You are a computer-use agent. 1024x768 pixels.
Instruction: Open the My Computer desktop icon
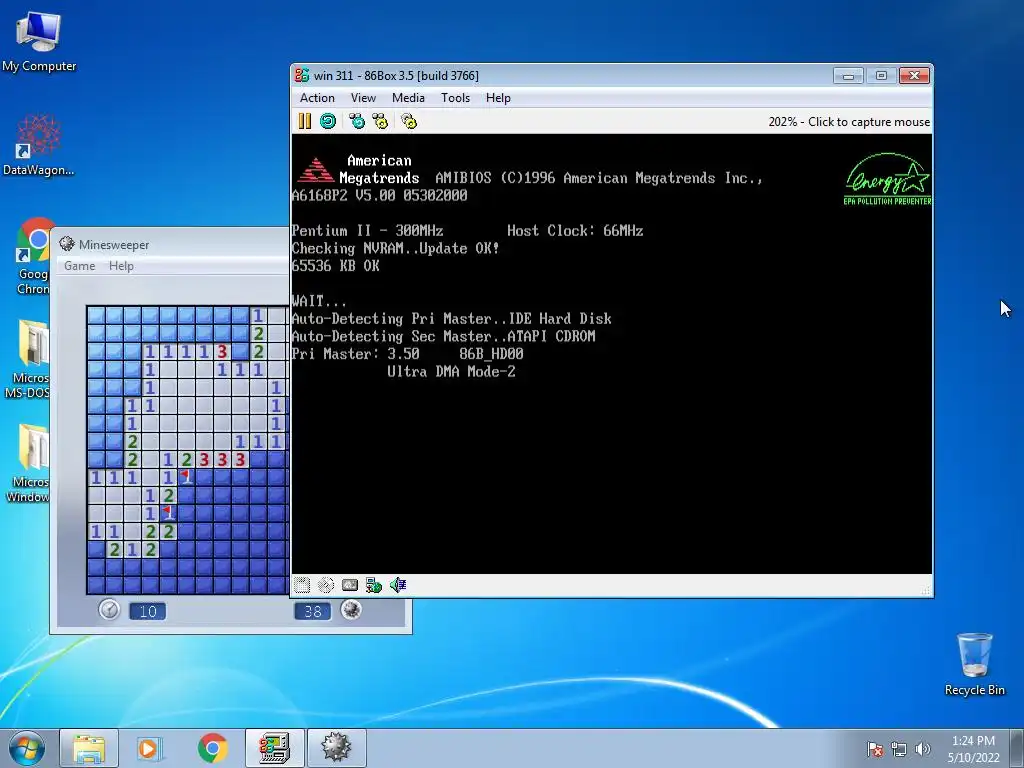(x=39, y=40)
